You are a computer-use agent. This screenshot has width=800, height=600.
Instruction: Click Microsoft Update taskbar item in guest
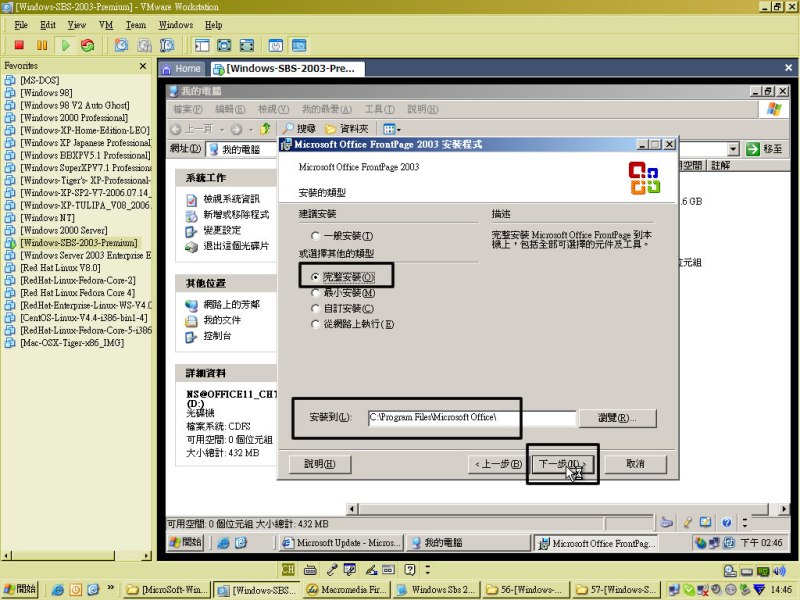point(341,543)
